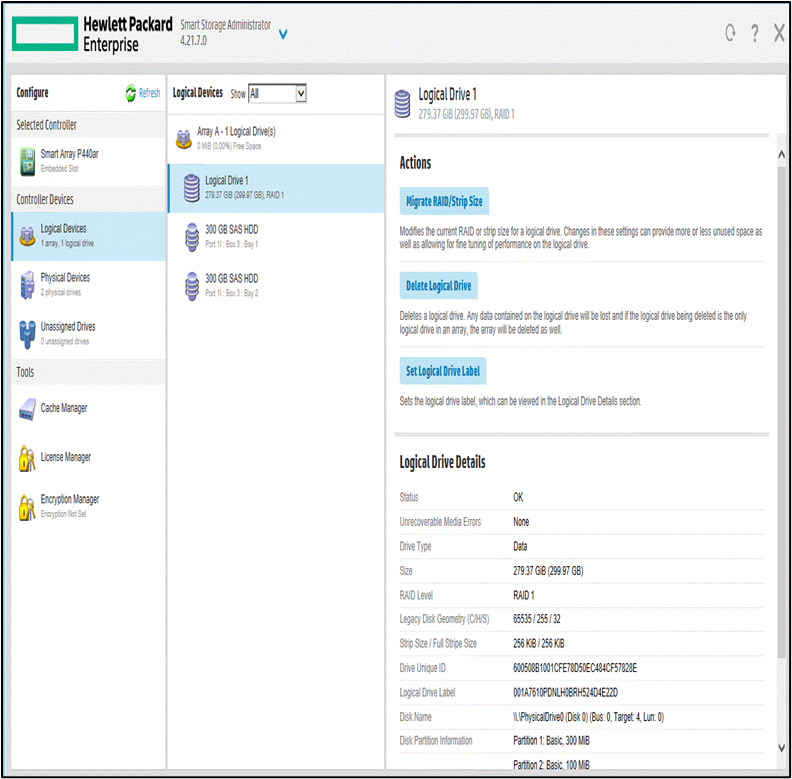Click the Logical Devices sidebar icon
The height and width of the screenshot is (779, 792).
coord(27,236)
